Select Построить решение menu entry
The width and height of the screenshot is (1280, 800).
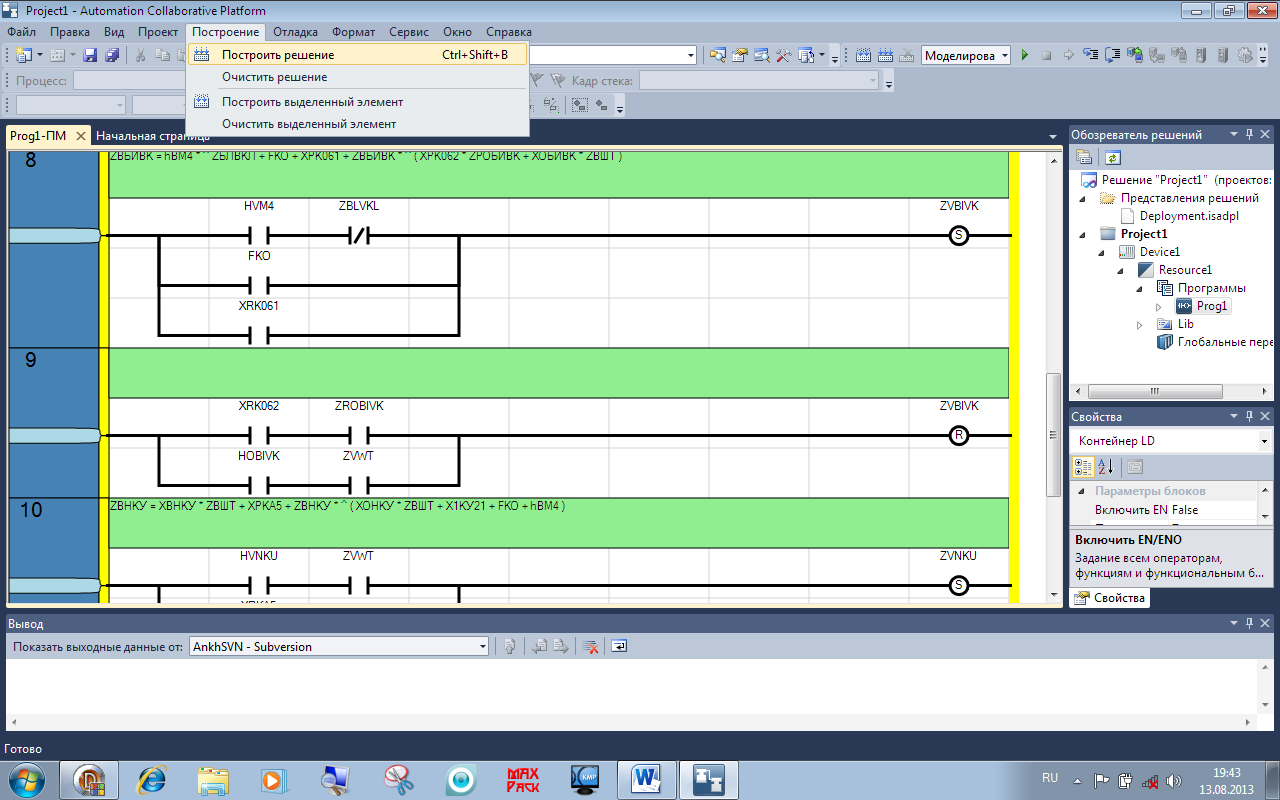[x=357, y=55]
